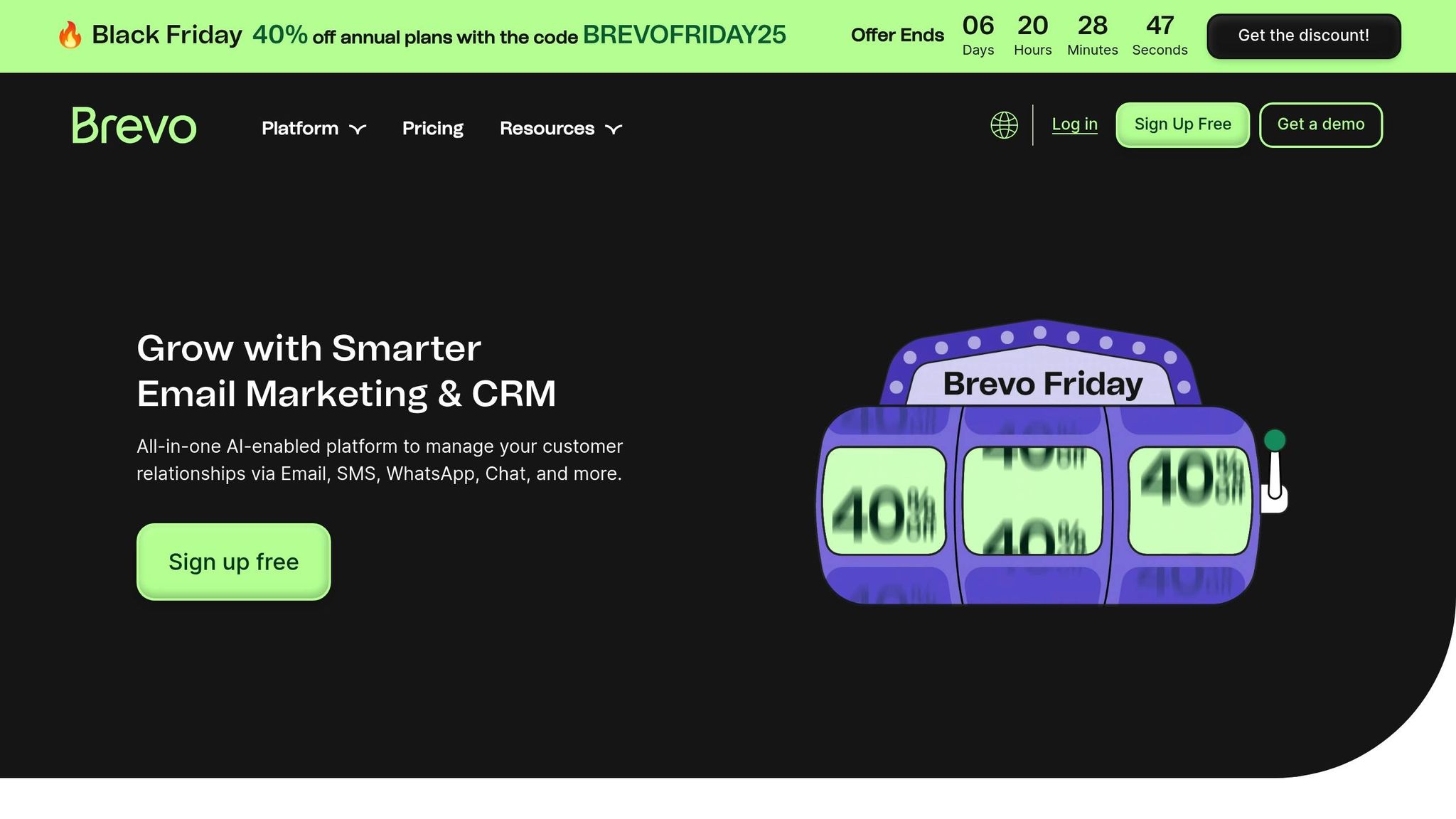Screen dimensions: 1456x819
Task: Open the Resources navigation menu
Action: click(547, 128)
